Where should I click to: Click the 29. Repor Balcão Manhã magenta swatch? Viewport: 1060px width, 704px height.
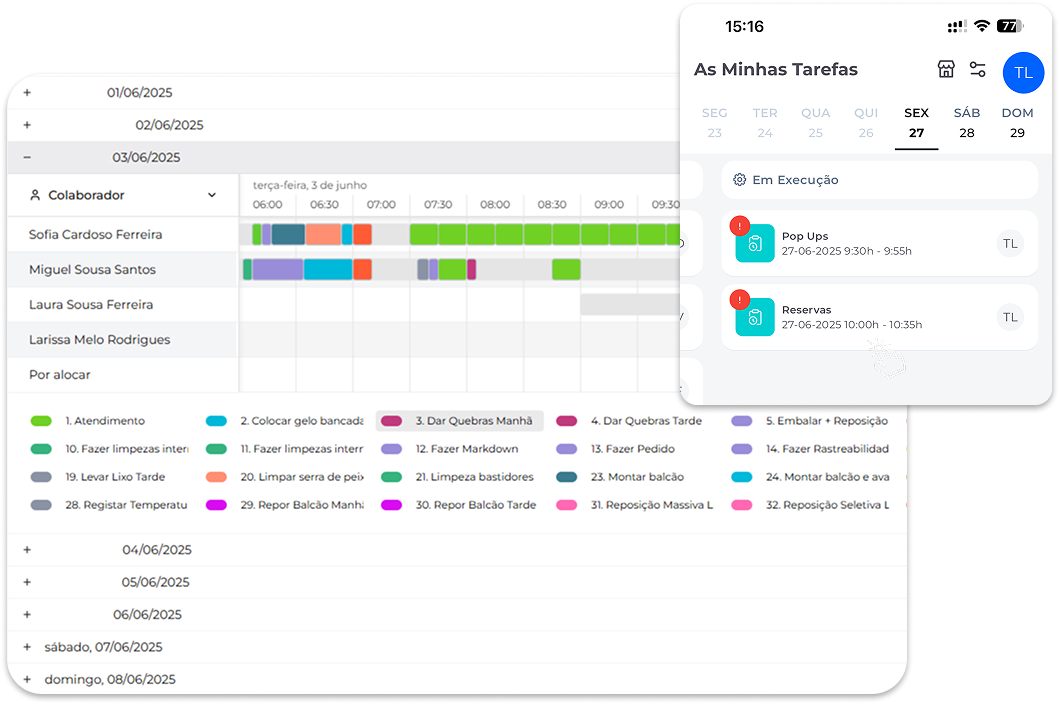click(x=216, y=505)
